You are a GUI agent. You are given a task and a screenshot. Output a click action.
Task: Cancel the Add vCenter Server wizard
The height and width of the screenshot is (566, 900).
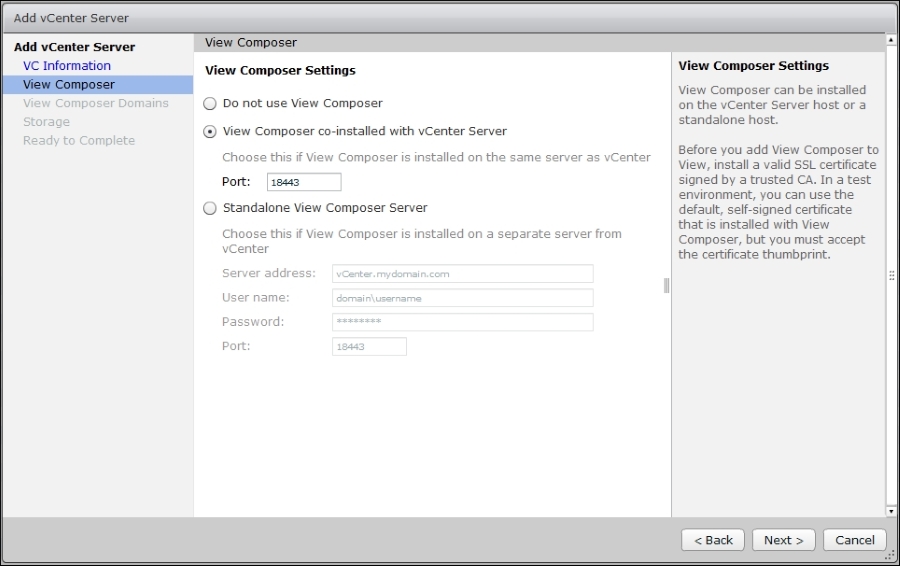(x=855, y=540)
